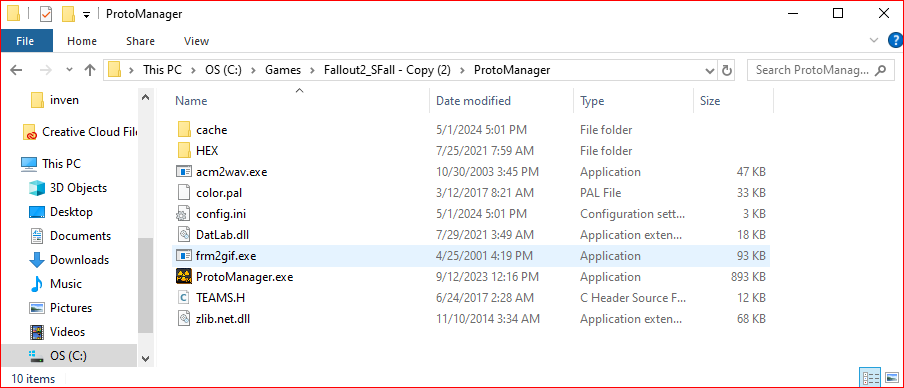
Task: Click the config.ini gear icon
Action: pyautogui.click(x=184, y=214)
